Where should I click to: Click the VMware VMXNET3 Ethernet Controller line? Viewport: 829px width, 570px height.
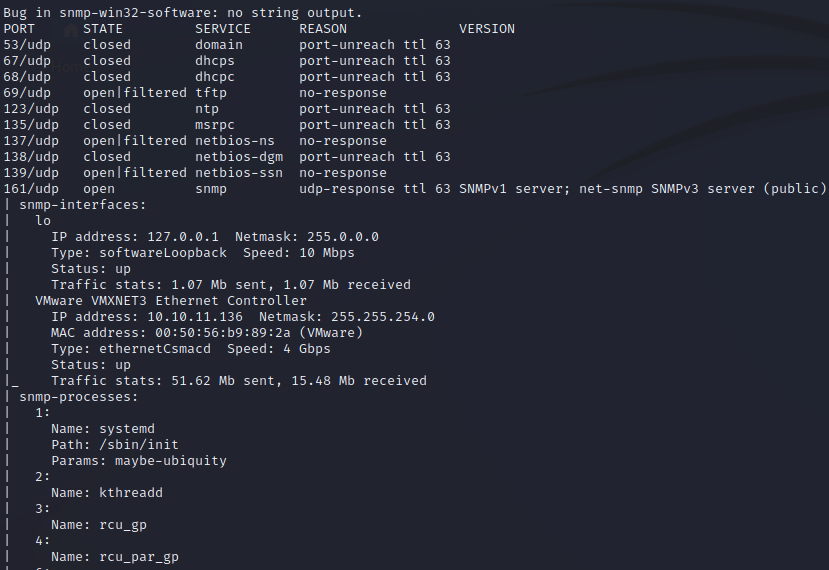click(171, 301)
